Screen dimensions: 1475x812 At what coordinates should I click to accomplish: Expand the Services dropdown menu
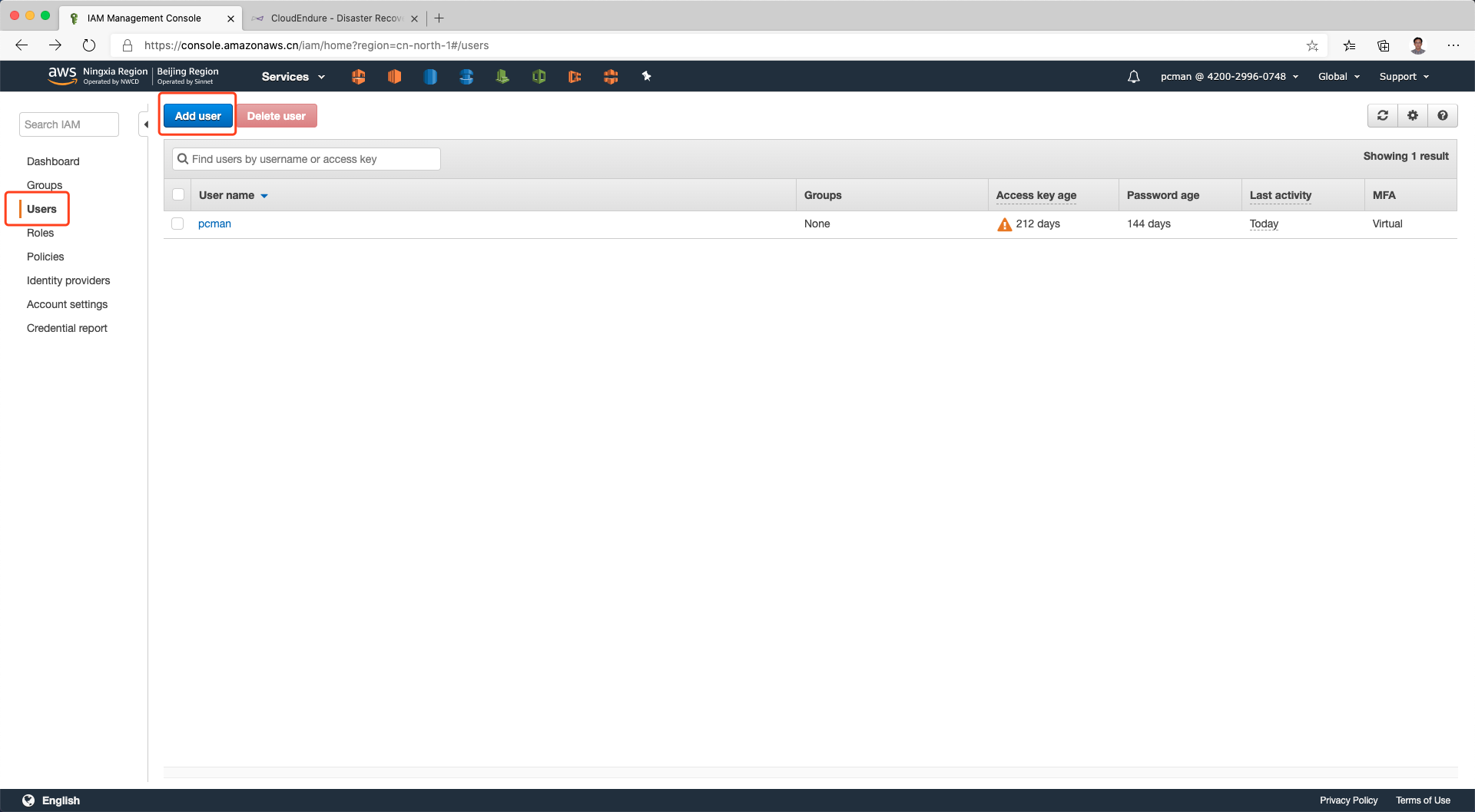click(x=293, y=77)
